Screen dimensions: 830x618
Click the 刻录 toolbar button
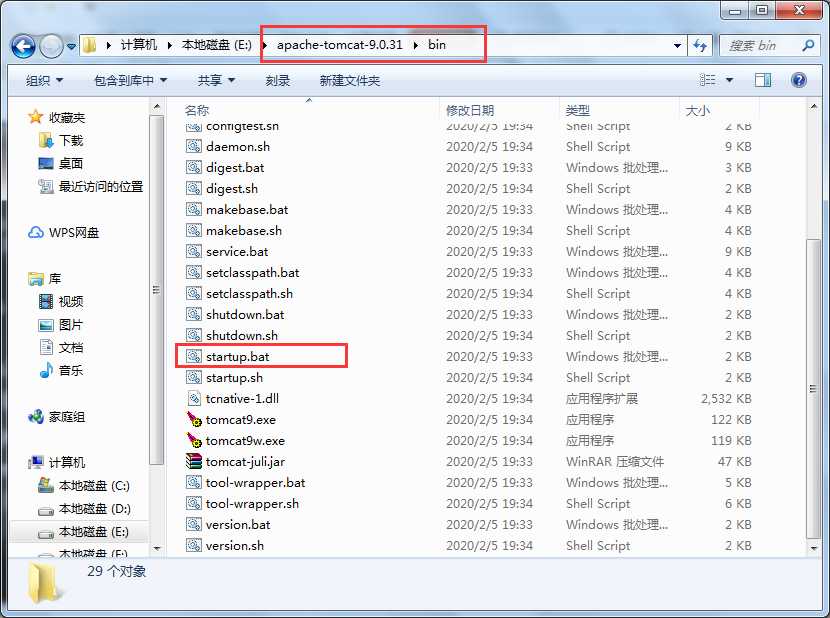(277, 80)
